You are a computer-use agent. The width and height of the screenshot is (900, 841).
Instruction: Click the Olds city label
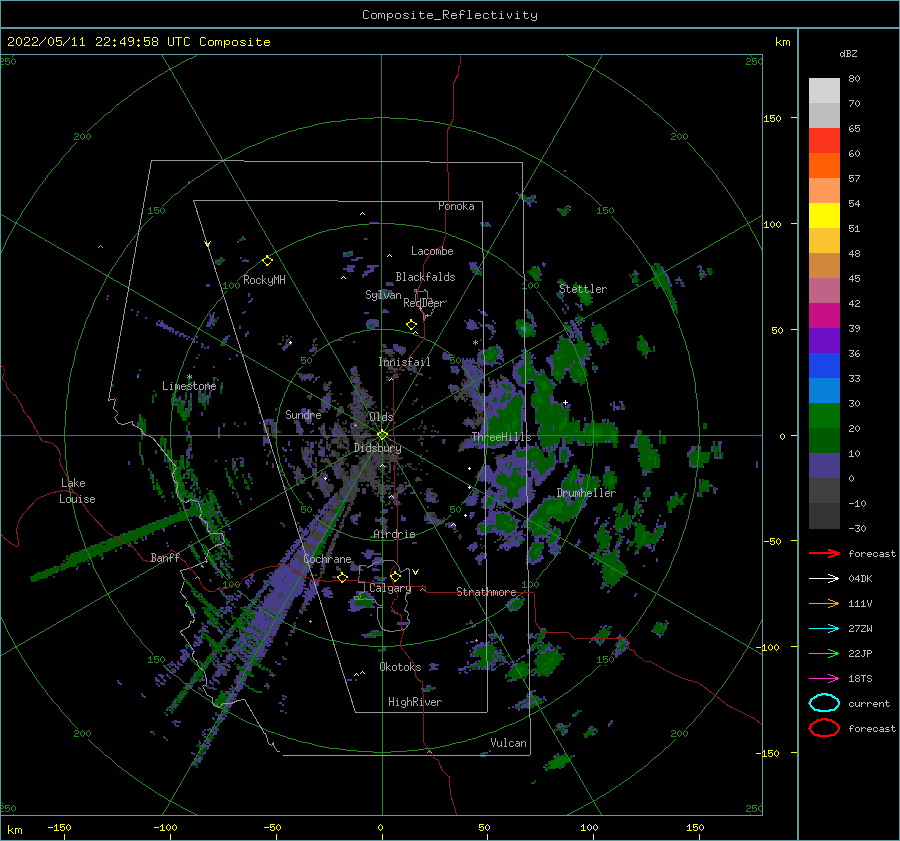(x=381, y=417)
